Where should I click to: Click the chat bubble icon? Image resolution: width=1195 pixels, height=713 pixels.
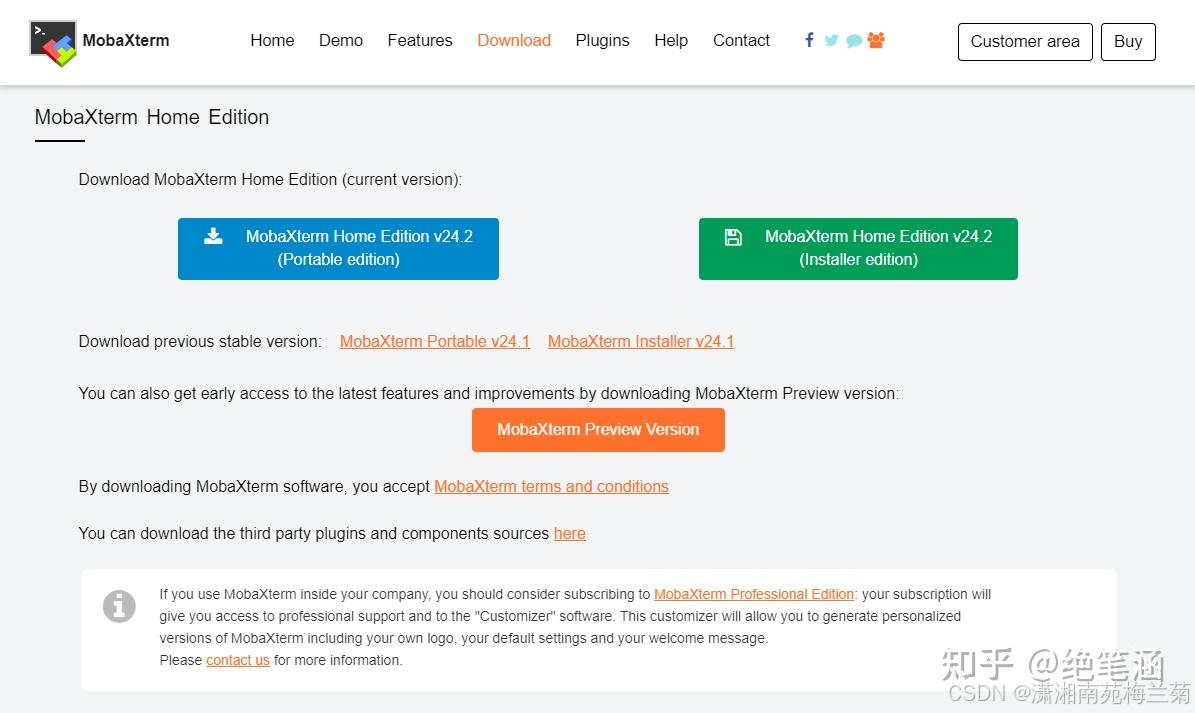tap(854, 41)
